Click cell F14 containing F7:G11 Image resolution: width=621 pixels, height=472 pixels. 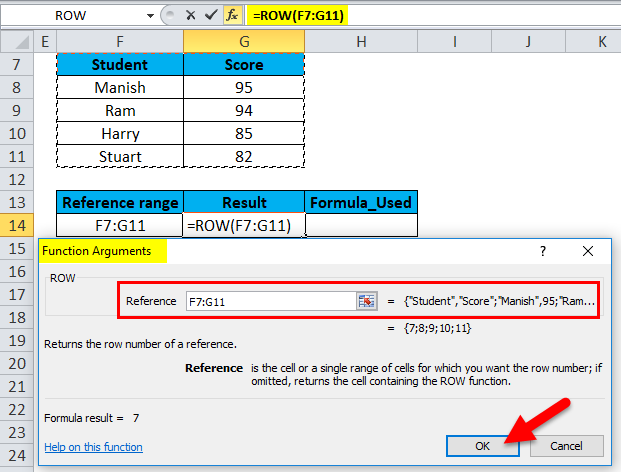[x=120, y=225]
